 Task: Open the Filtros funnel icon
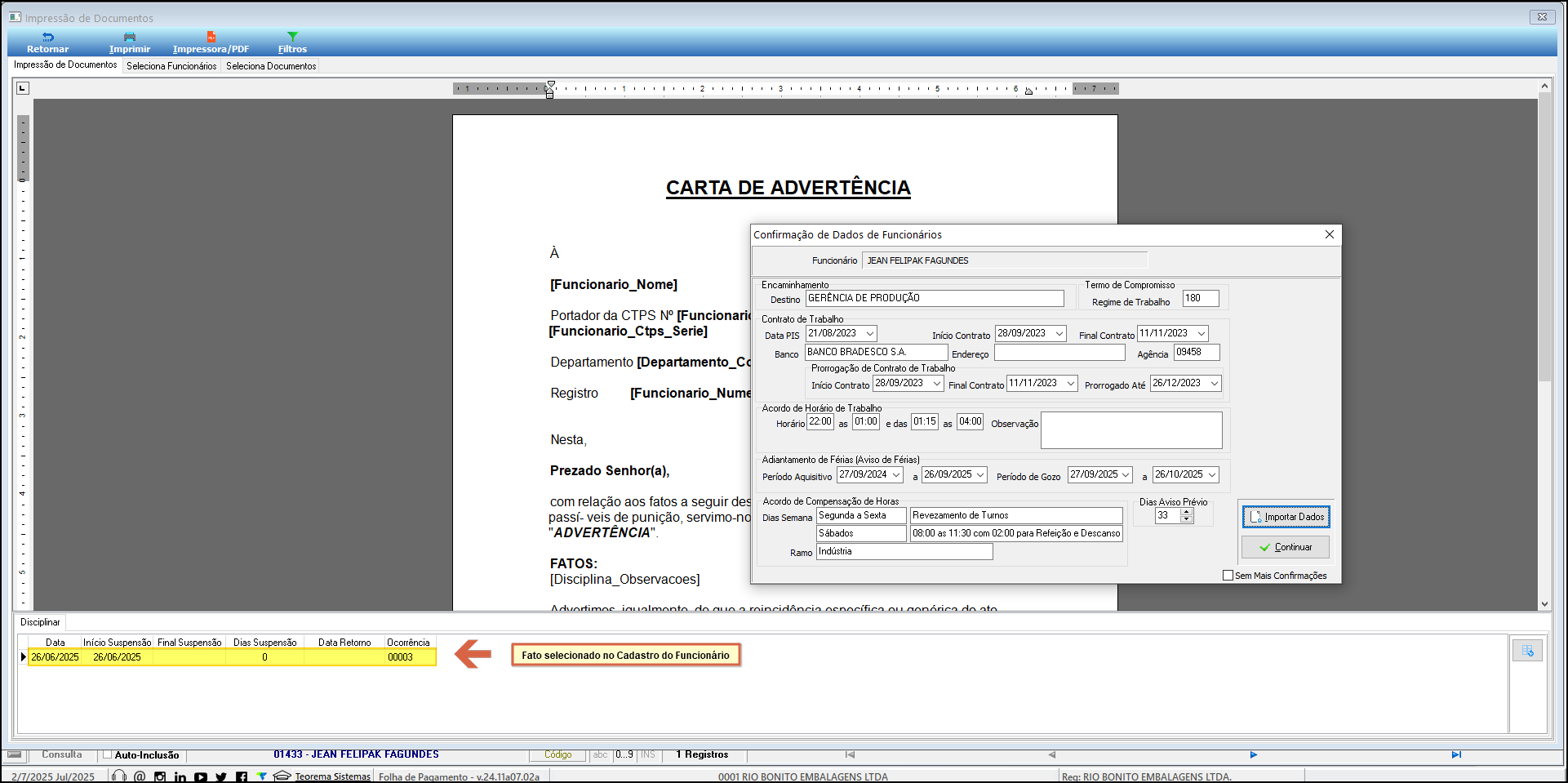(292, 37)
